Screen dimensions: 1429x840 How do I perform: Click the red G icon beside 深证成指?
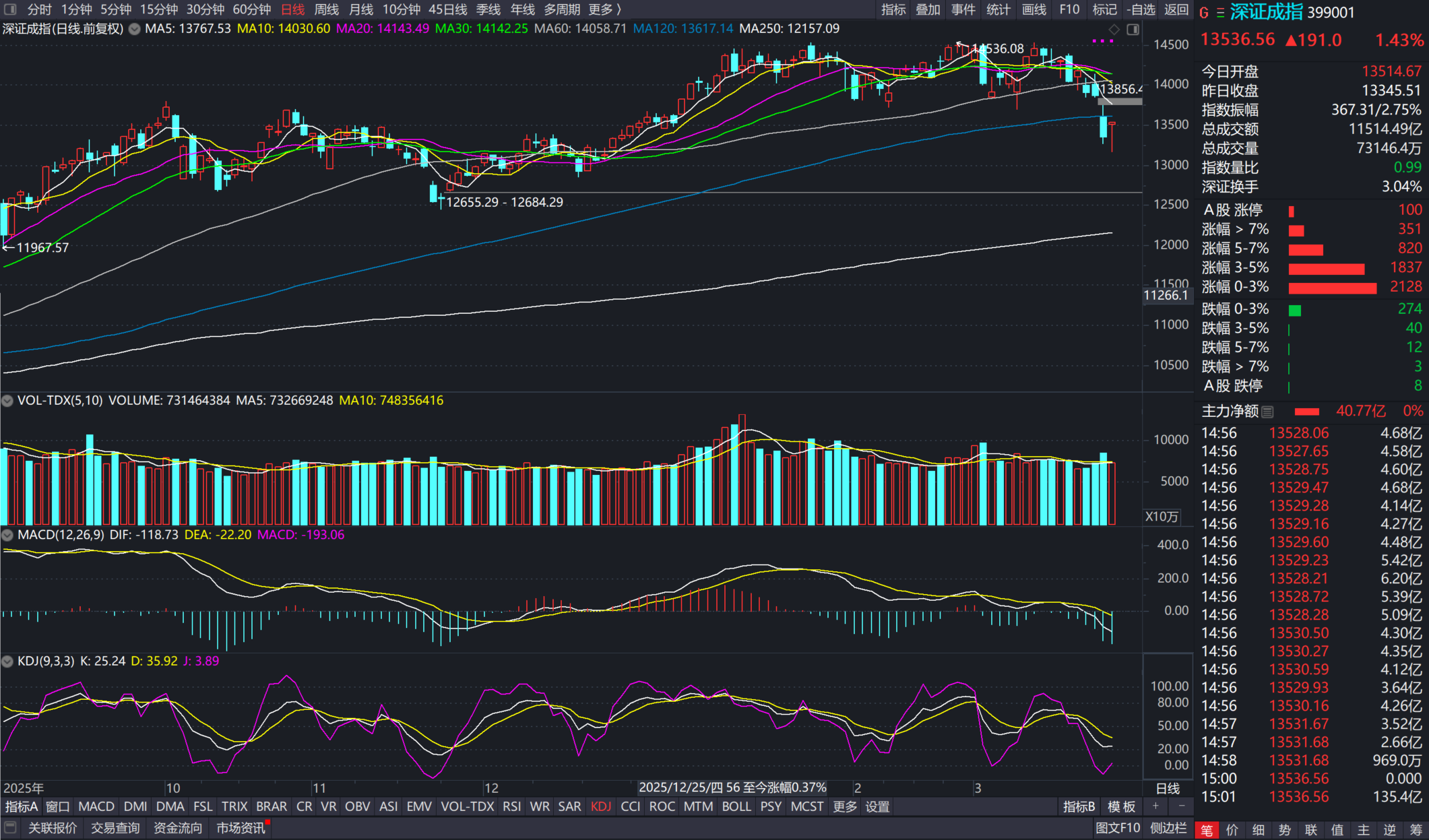coord(1204,13)
